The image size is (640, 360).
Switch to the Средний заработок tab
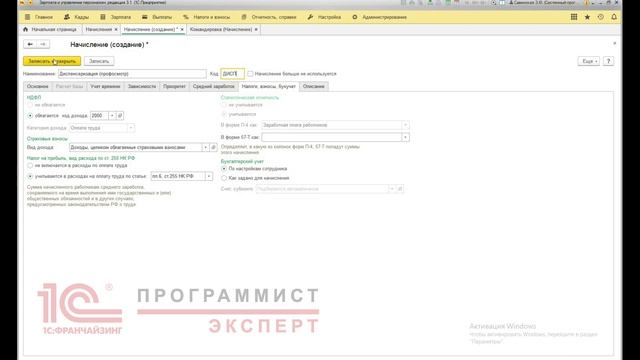click(x=213, y=87)
